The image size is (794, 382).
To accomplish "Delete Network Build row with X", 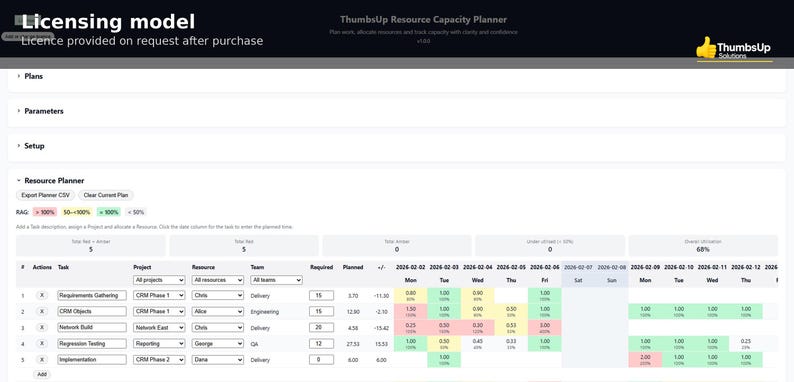I will pos(42,327).
